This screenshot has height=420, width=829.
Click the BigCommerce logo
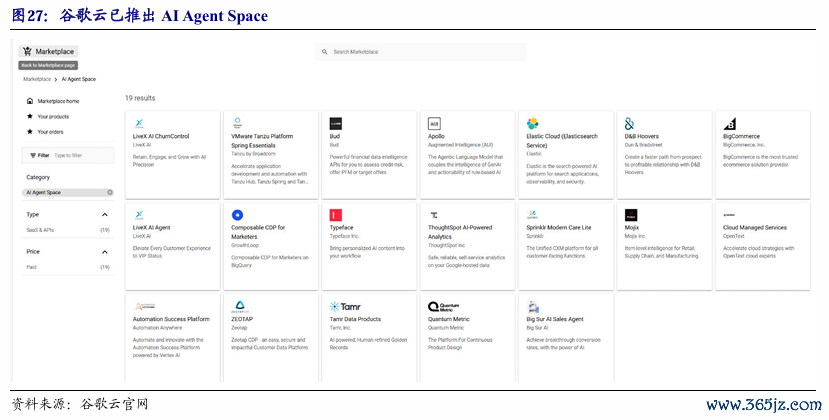pyautogui.click(x=730, y=124)
